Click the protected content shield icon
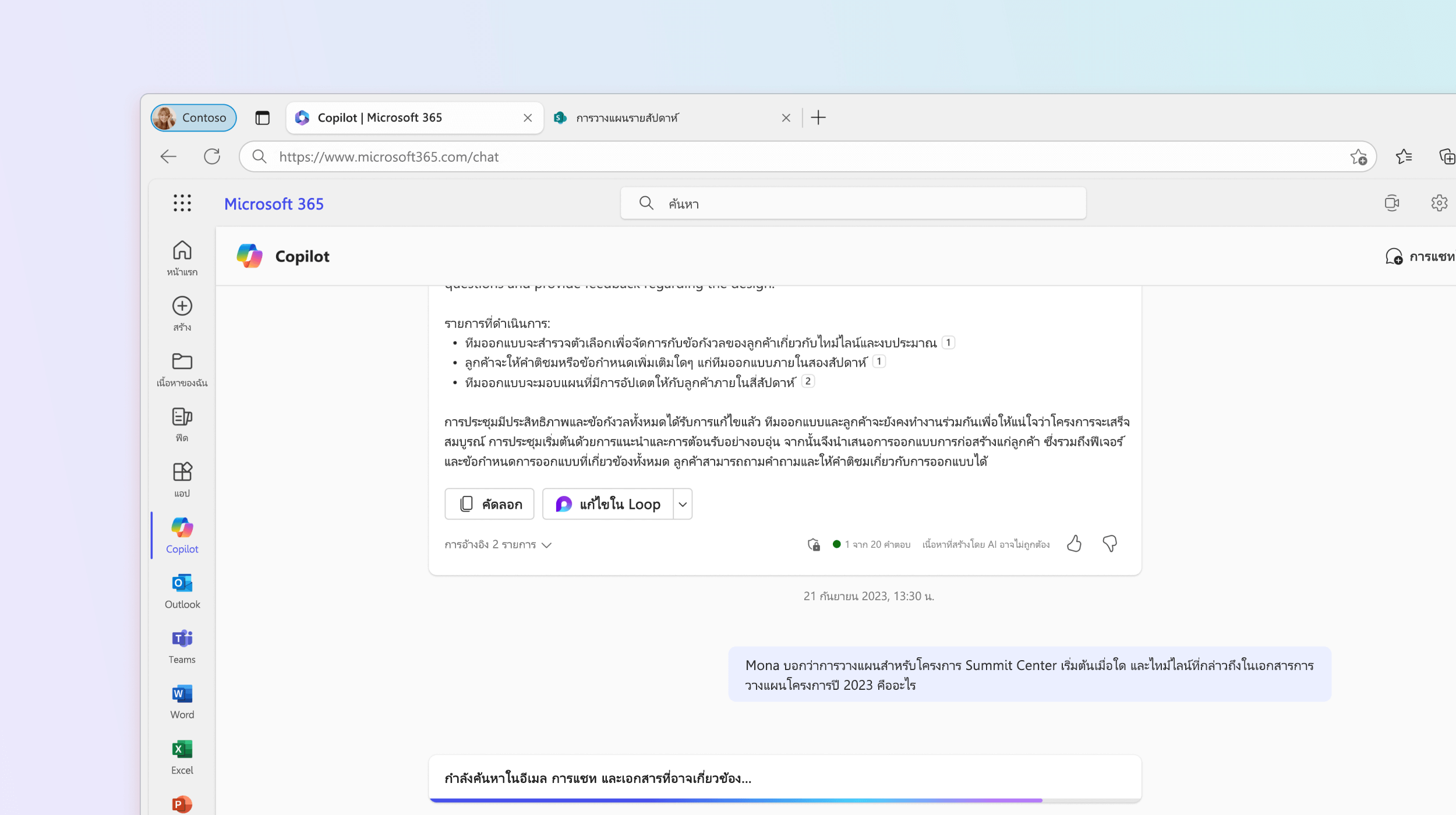Screen dimensions: 1456x815 (814, 544)
